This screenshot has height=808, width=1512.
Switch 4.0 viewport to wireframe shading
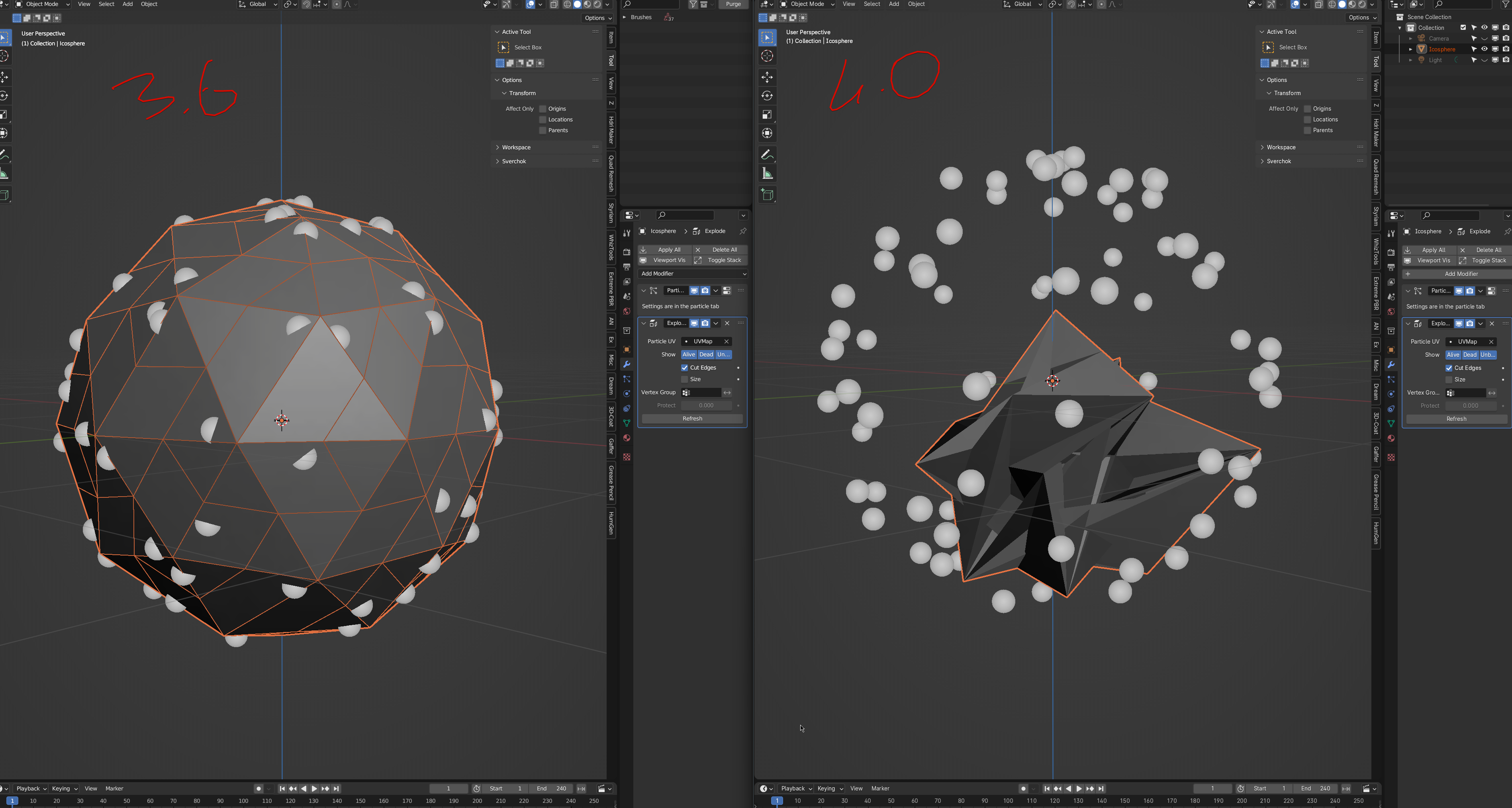1332,4
